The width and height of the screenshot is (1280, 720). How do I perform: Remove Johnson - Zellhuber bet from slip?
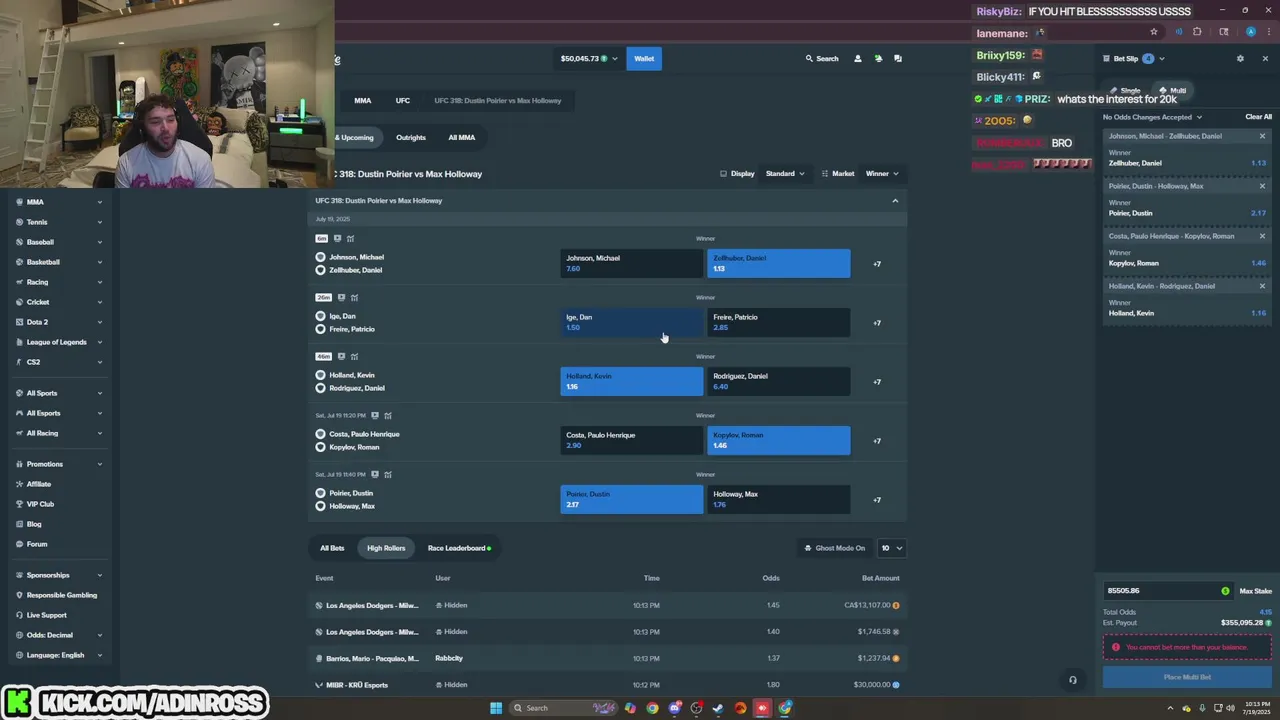pyautogui.click(x=1262, y=136)
